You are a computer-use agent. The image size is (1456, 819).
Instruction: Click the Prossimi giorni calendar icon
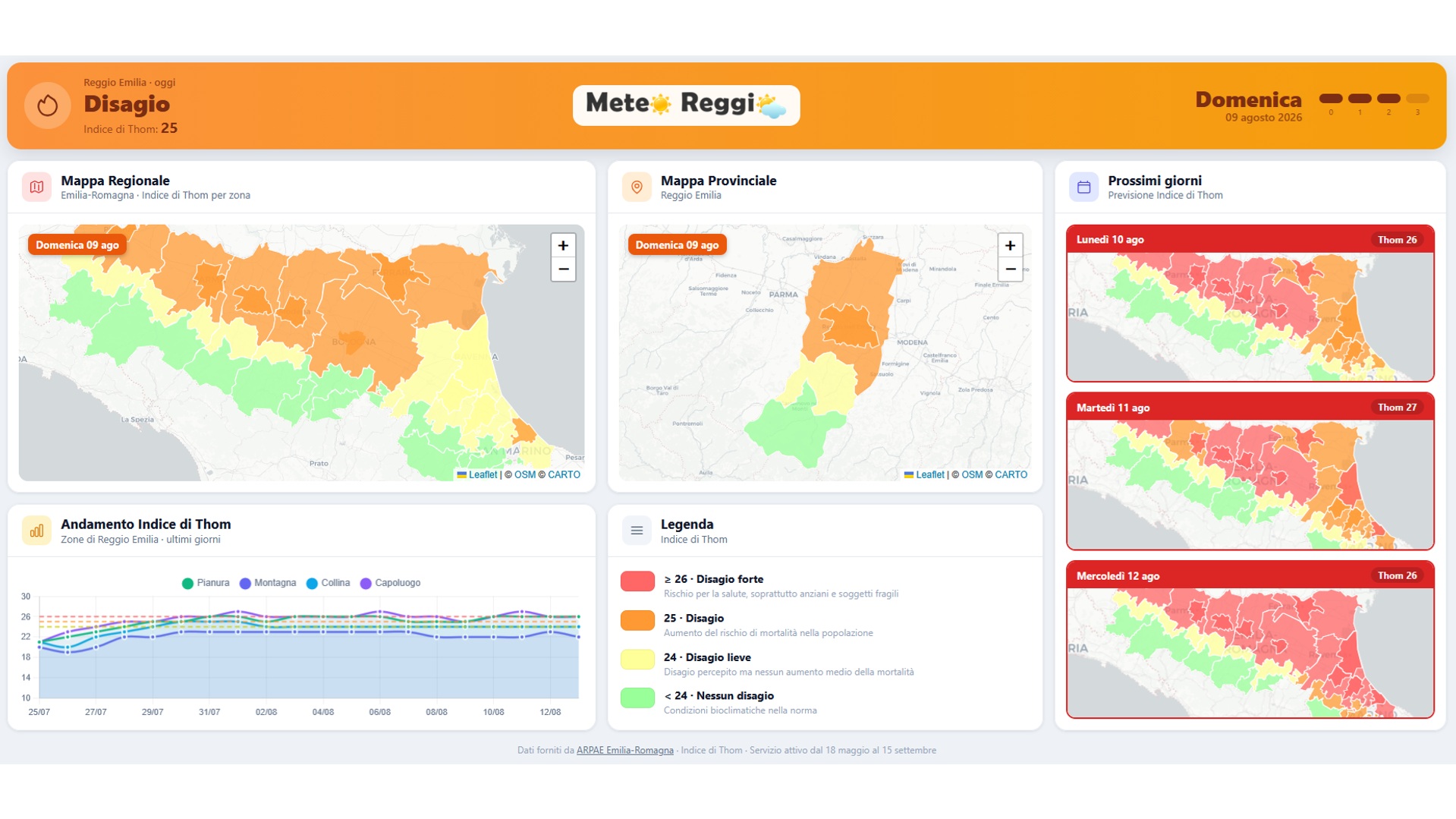point(1083,187)
